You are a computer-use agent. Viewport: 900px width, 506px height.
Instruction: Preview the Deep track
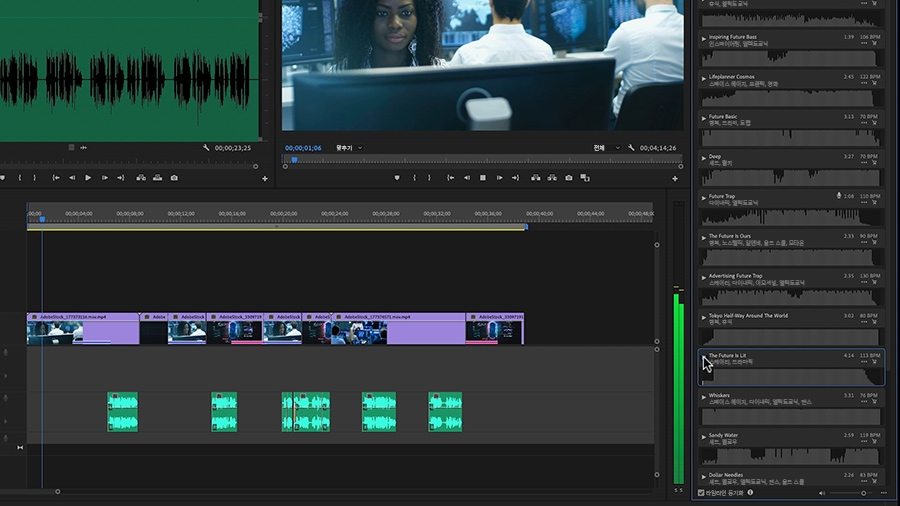pos(704,158)
